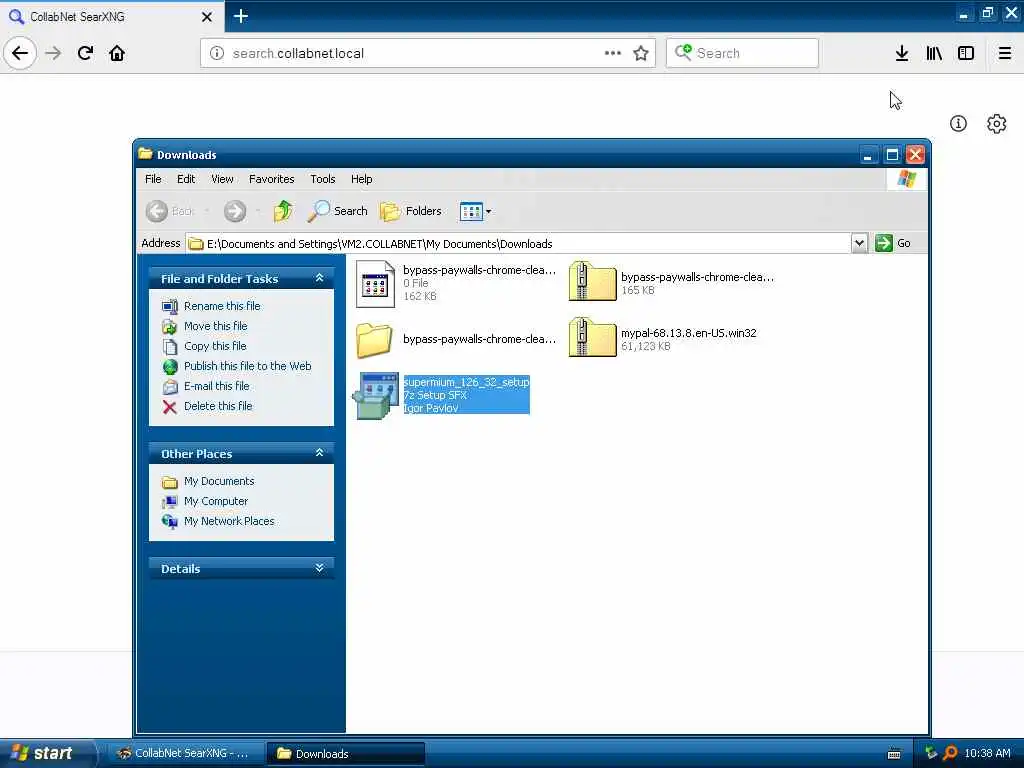Open the File menu in Downloads

153,179
